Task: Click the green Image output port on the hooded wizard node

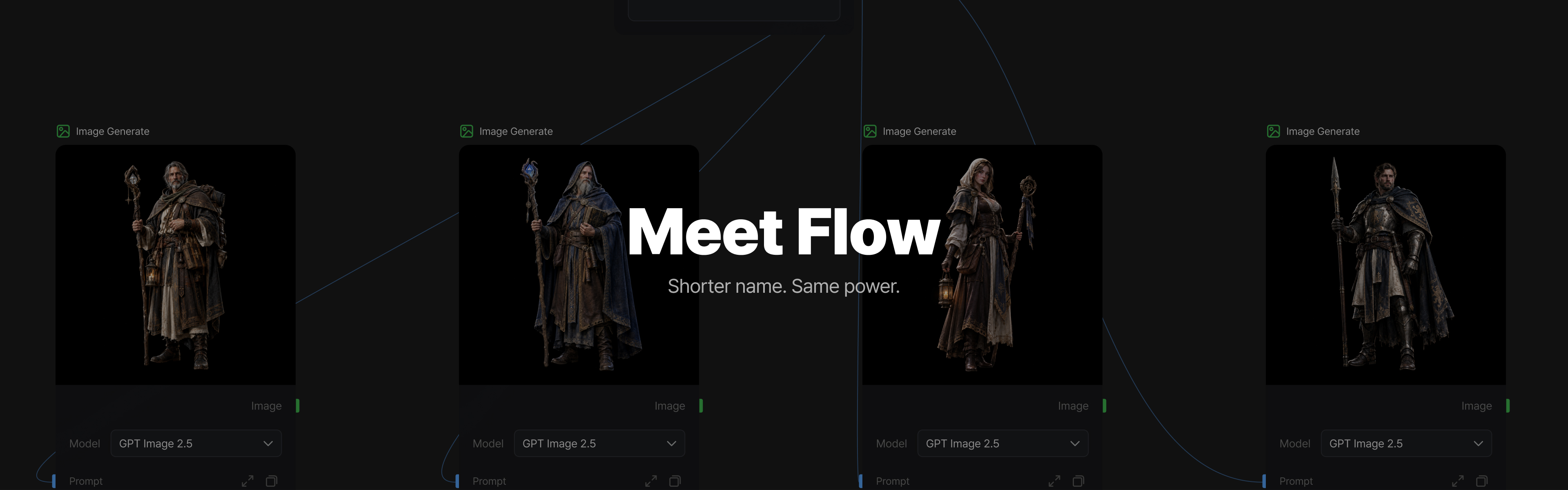Action: tap(701, 405)
